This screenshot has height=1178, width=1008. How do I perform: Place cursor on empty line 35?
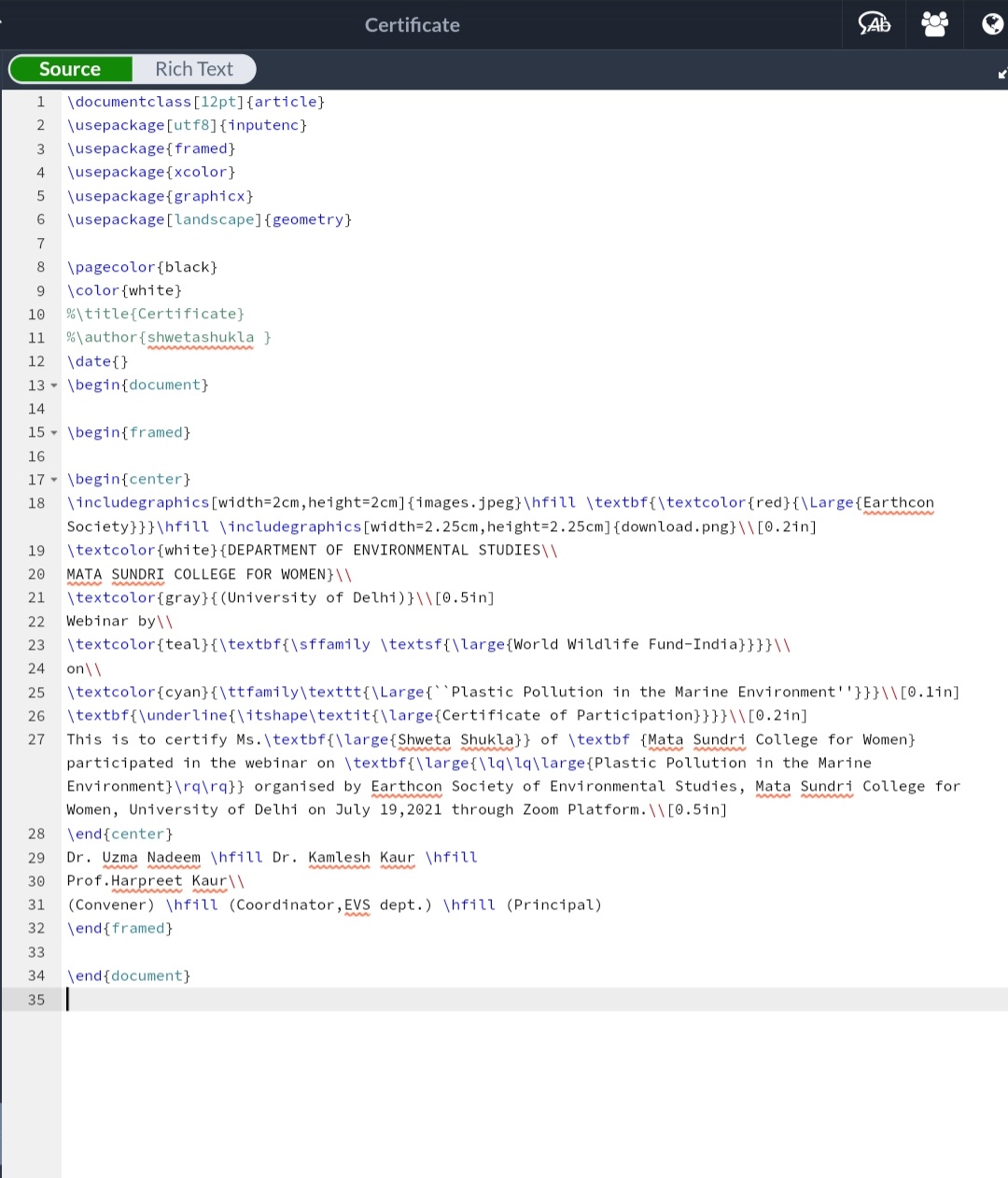(534, 1000)
